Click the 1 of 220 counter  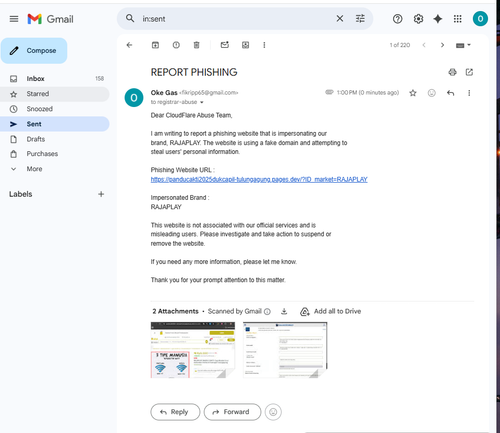click(x=400, y=45)
